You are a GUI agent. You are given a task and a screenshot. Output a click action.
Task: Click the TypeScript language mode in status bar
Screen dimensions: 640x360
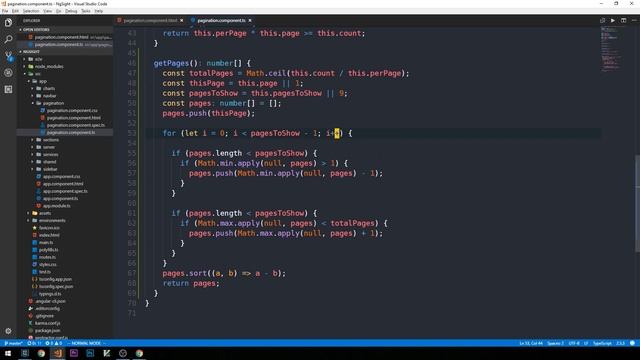click(602, 343)
